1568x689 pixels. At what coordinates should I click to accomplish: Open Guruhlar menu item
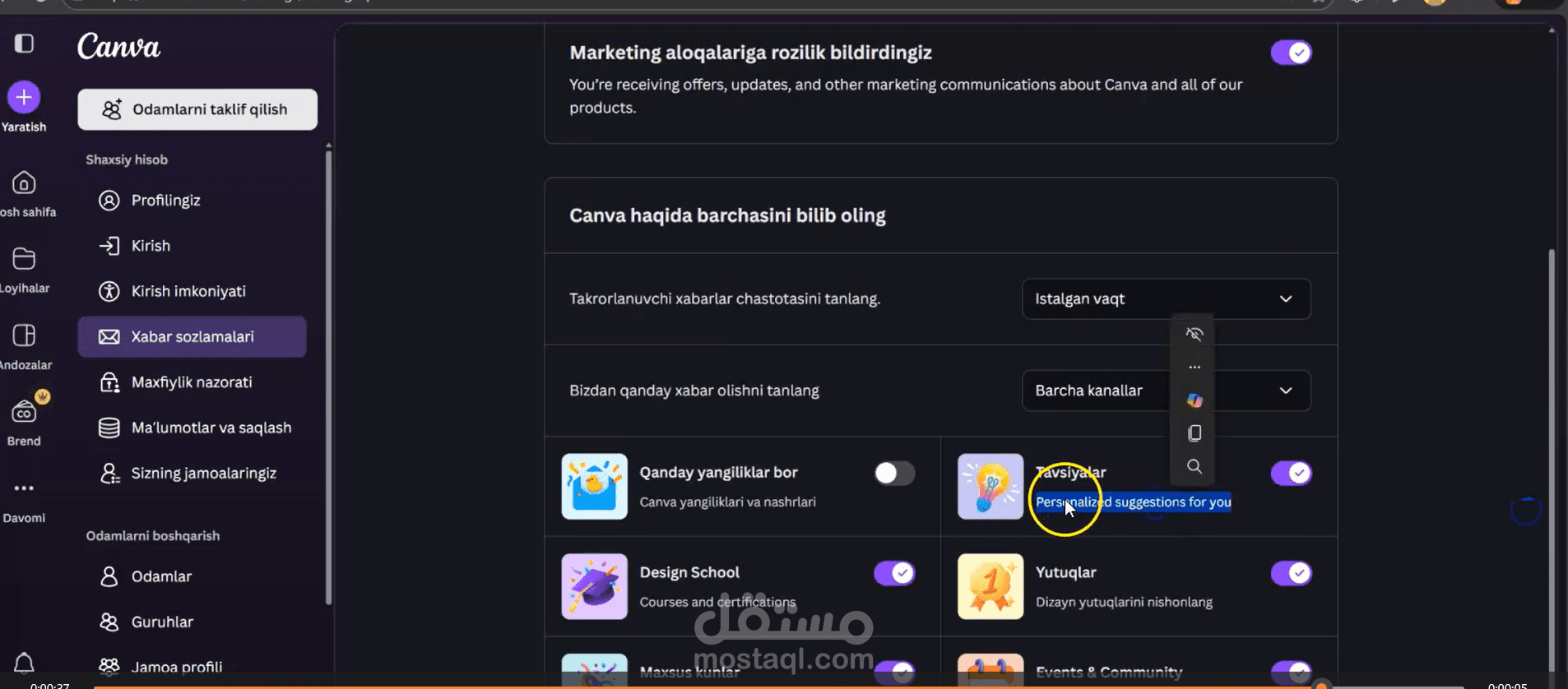[x=192, y=622]
